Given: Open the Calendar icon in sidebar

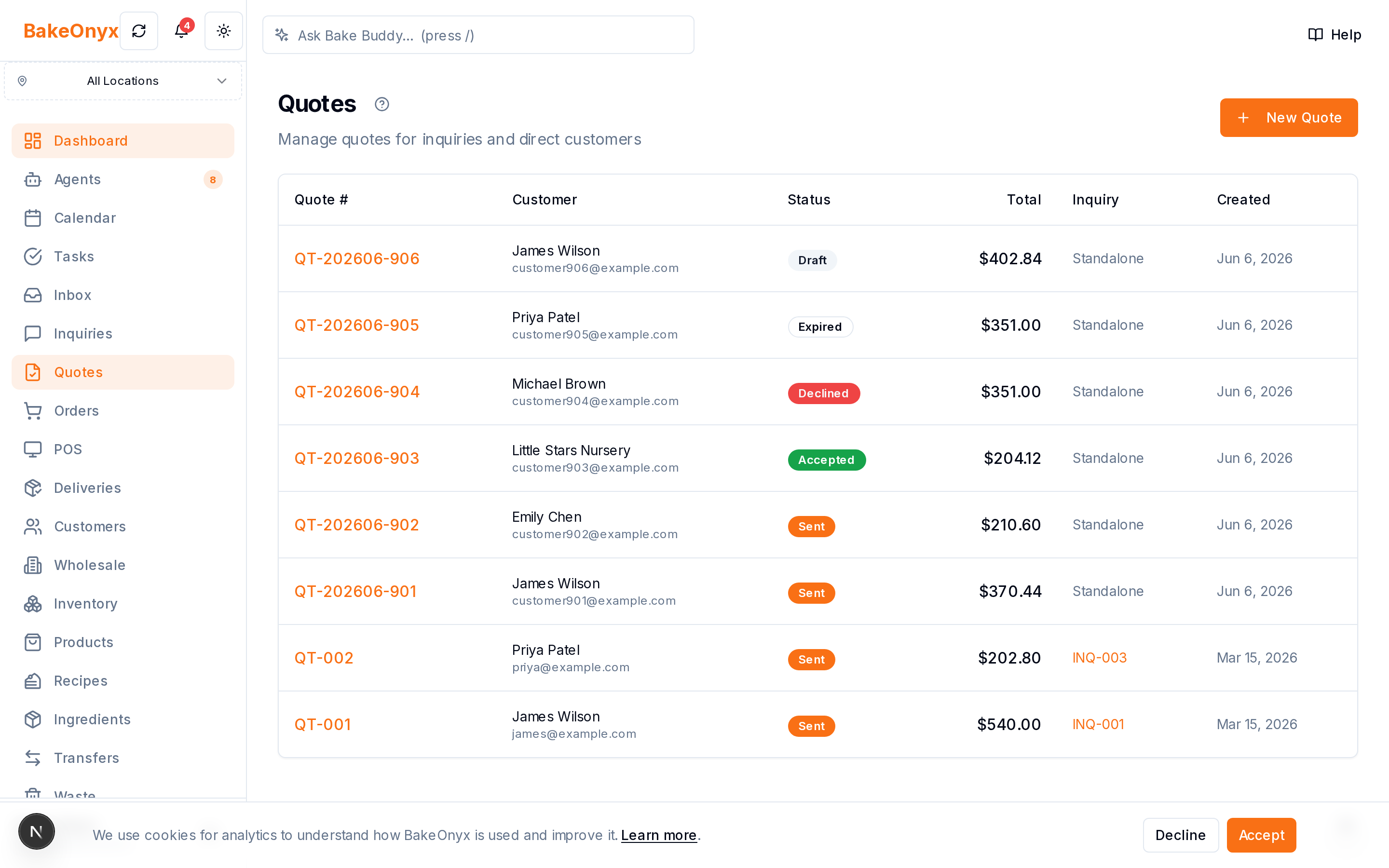Looking at the screenshot, I should tap(33, 218).
